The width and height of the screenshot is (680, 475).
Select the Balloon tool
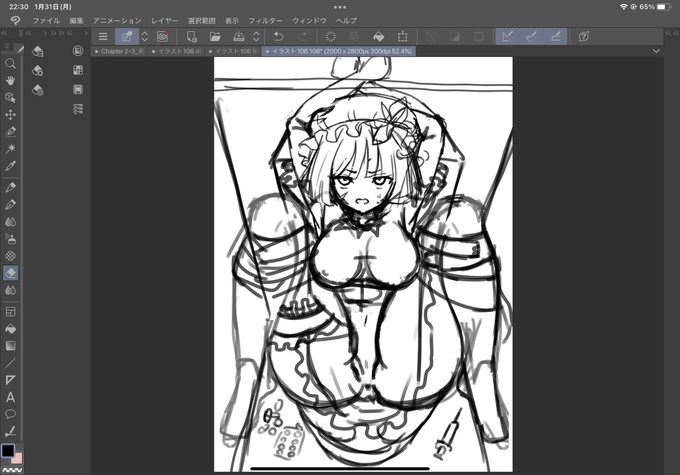click(10, 414)
